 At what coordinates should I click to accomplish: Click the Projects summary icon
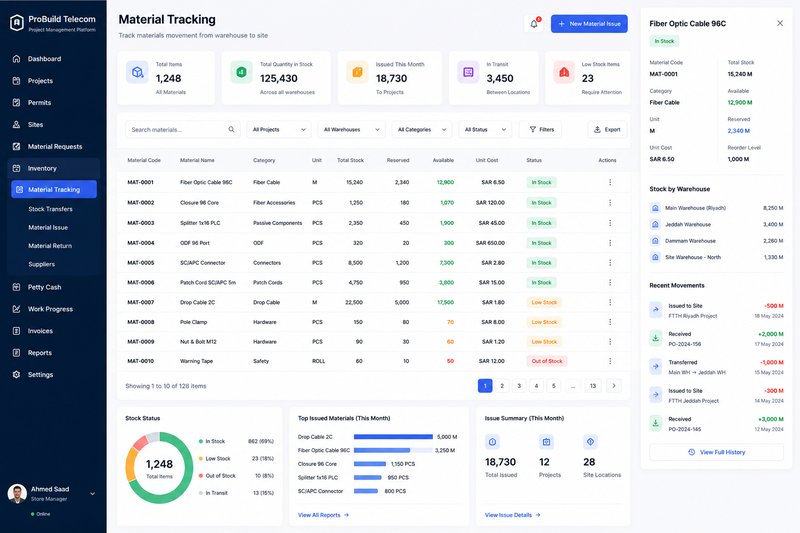click(x=546, y=442)
